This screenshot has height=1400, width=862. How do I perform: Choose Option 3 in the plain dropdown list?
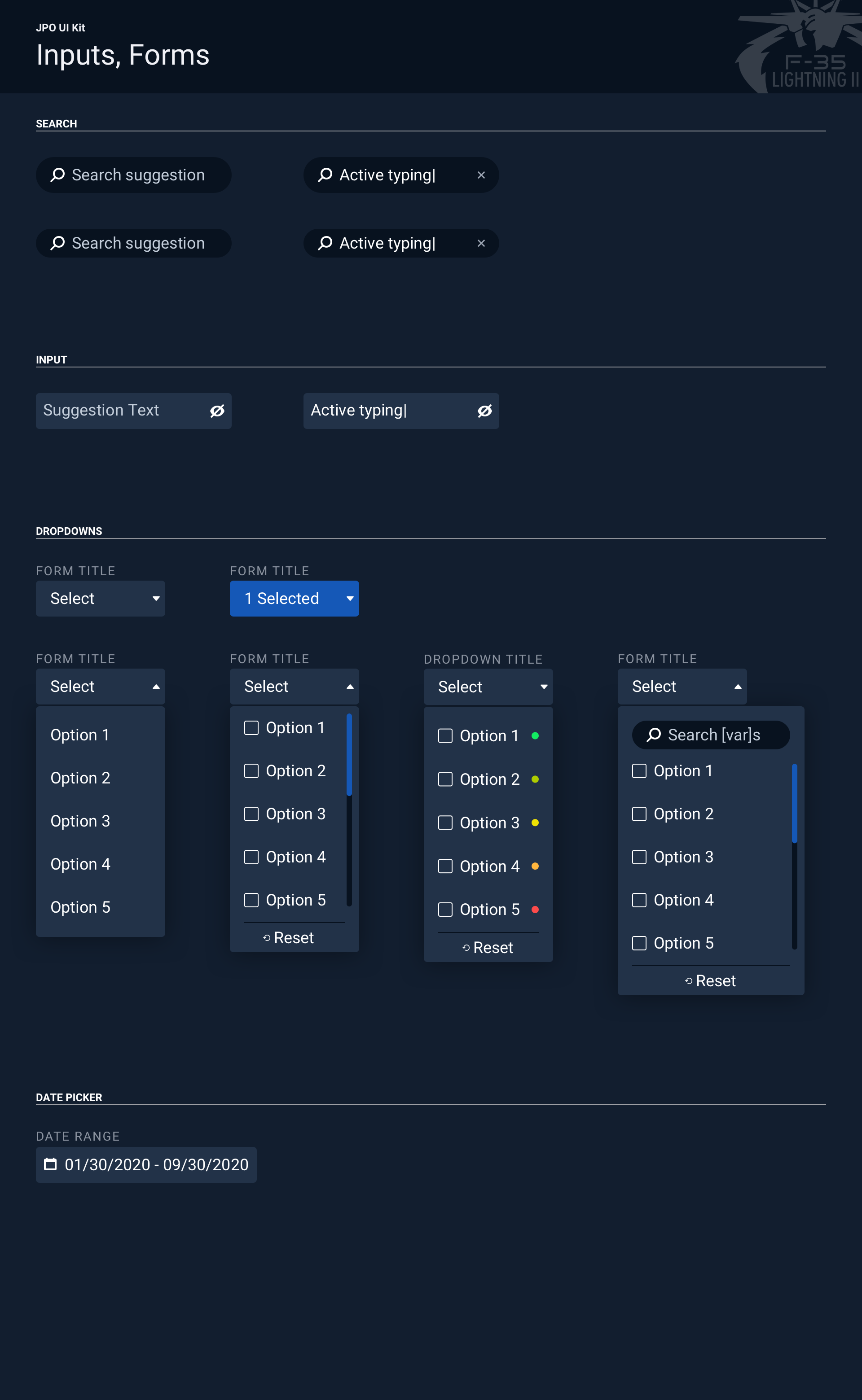tap(80, 821)
